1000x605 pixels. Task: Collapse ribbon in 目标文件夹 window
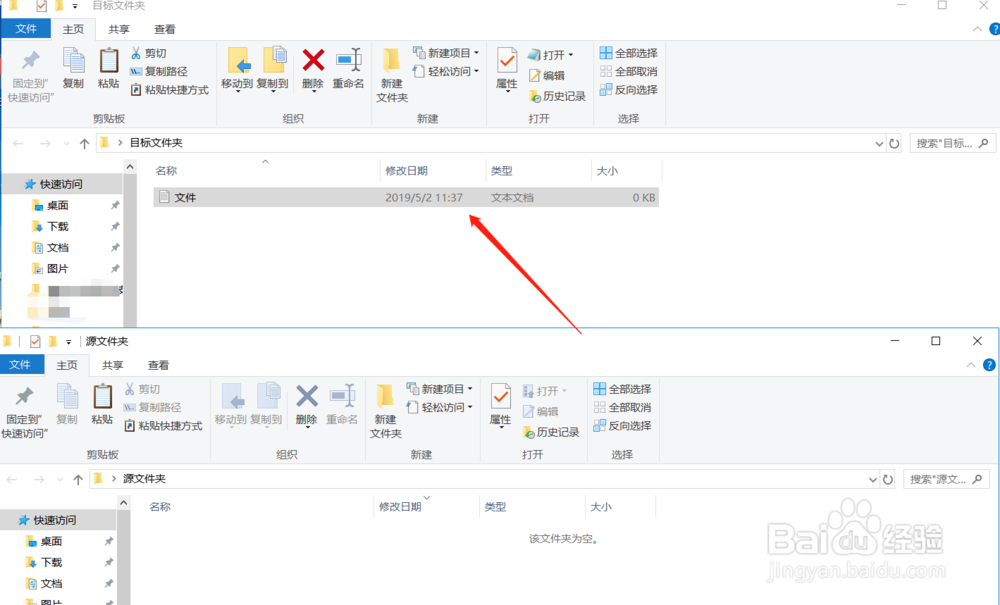click(977, 29)
